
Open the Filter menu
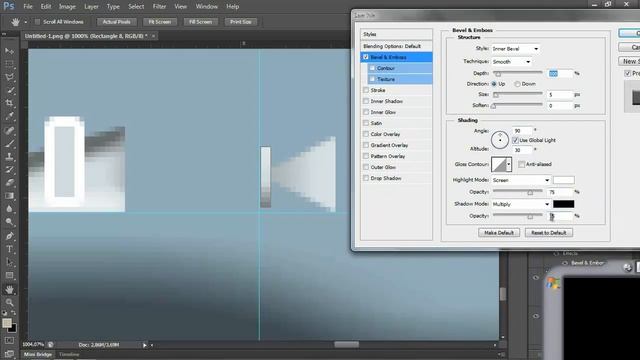point(159,7)
